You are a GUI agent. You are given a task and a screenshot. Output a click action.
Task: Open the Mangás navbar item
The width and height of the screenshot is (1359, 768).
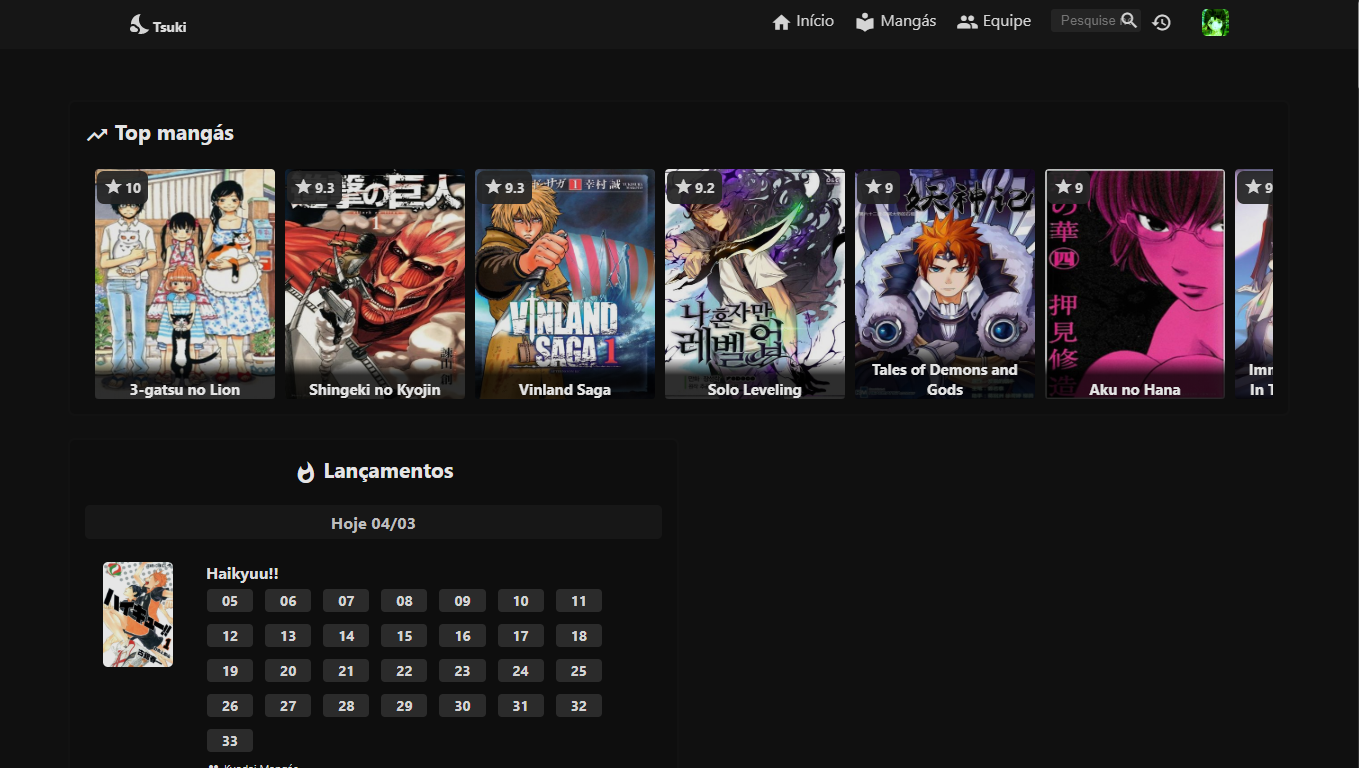896,22
